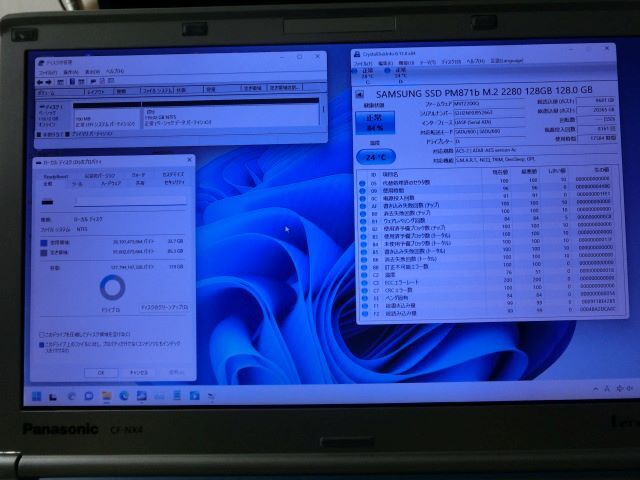
Task: Select SMART row C7 CRCエラー数
Action: click(x=487, y=290)
